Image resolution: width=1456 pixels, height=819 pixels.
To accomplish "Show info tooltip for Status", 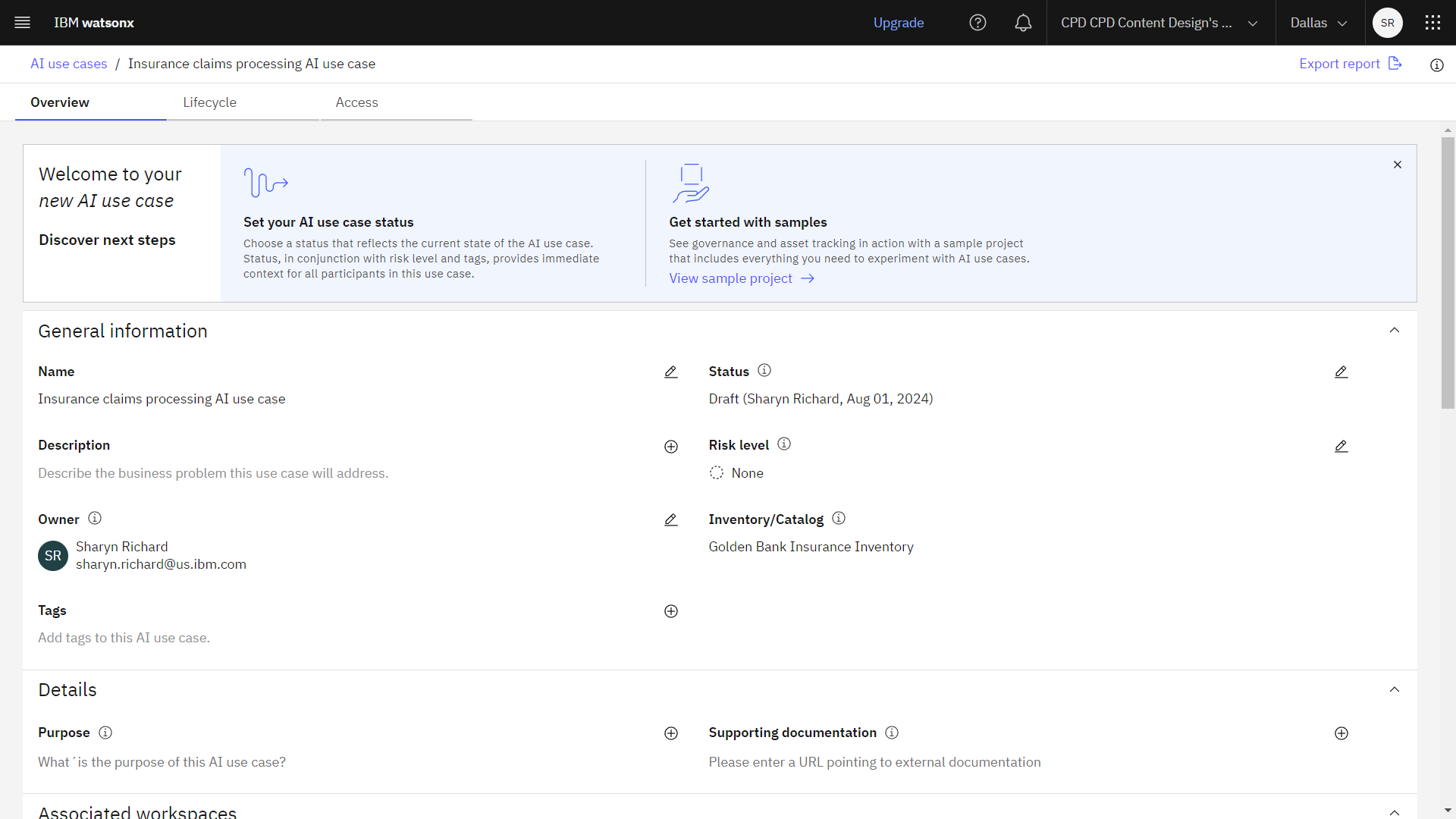I will tap(764, 370).
